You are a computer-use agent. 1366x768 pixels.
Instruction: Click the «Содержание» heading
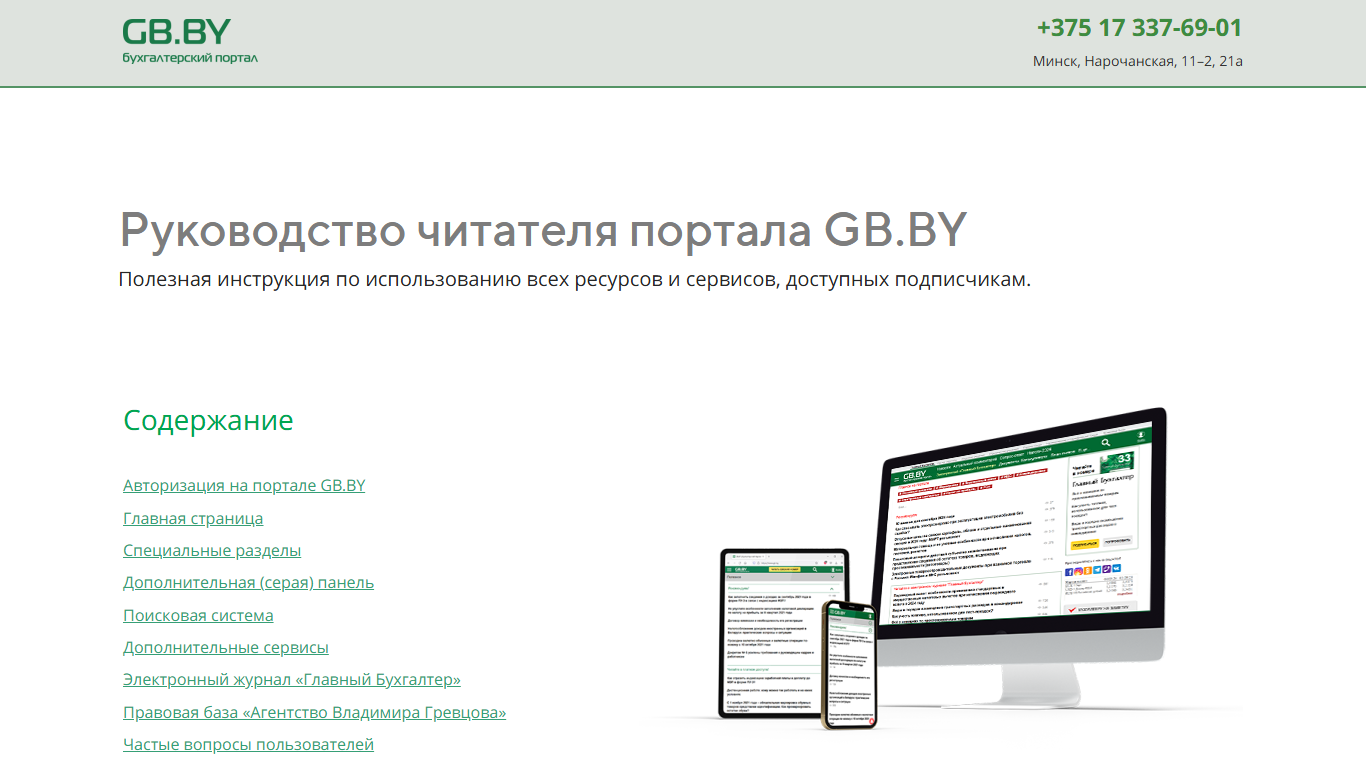coord(208,420)
